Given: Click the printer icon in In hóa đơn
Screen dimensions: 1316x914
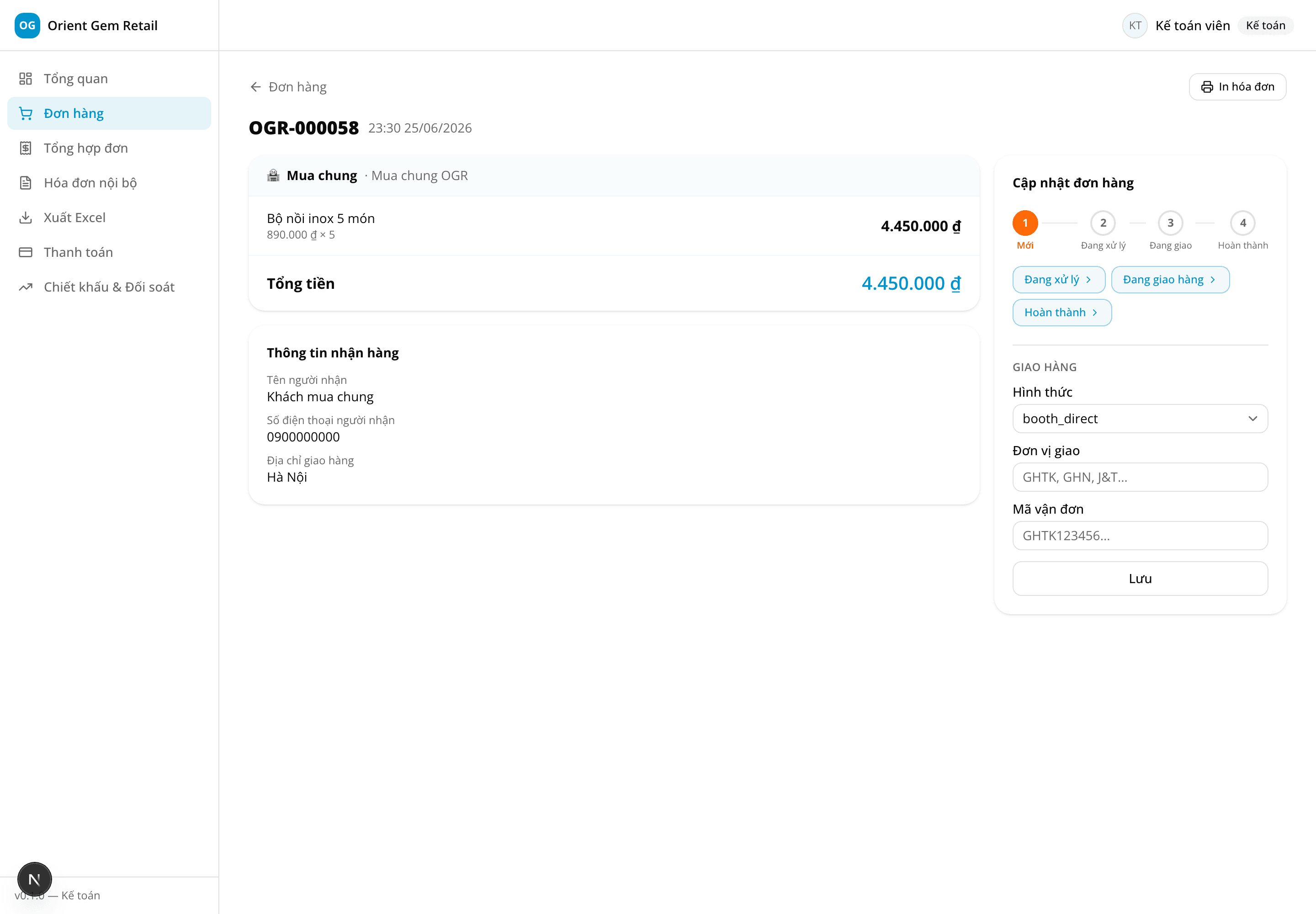Looking at the screenshot, I should [x=1207, y=87].
